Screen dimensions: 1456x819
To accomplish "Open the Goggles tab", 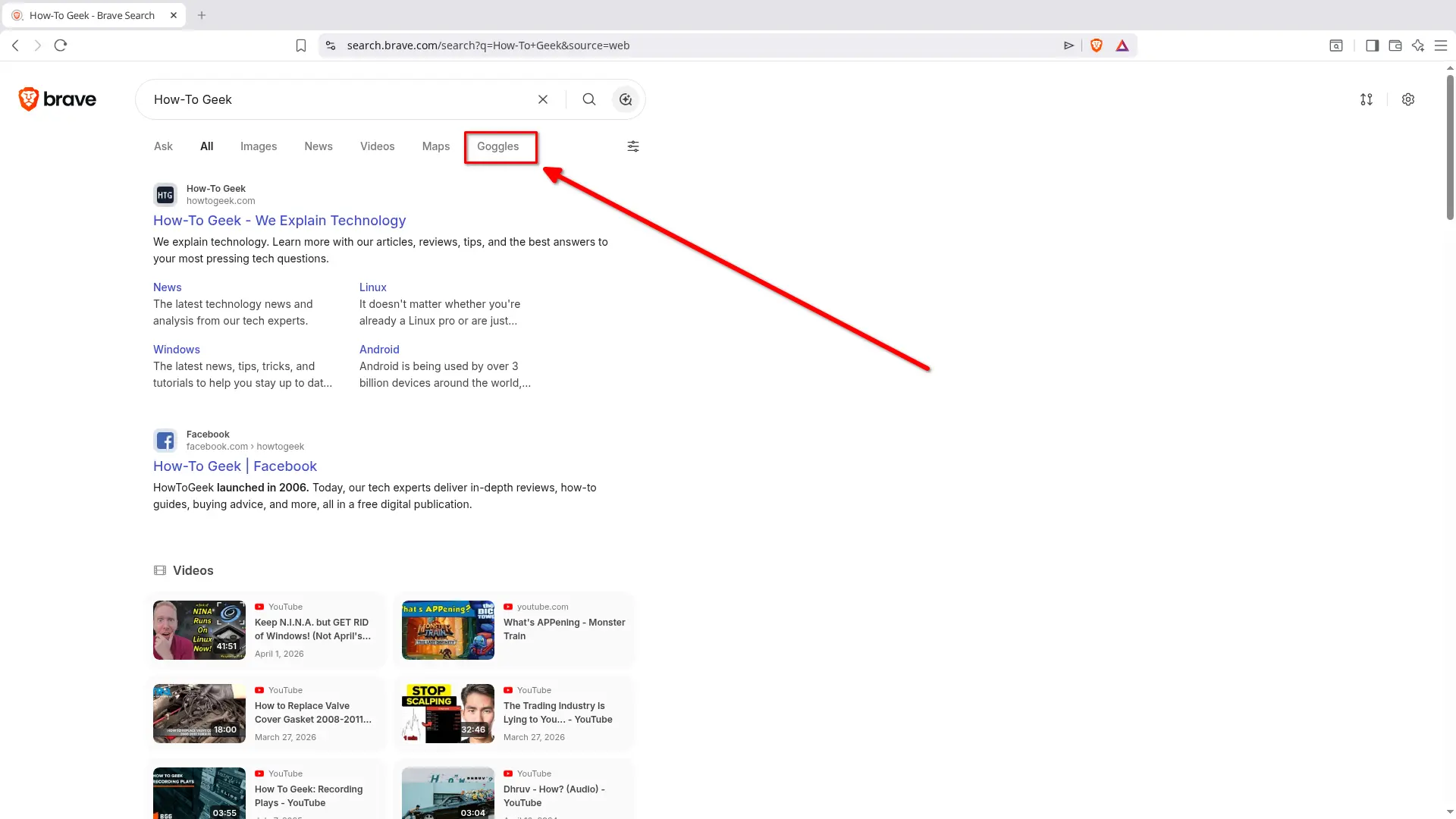I will [x=498, y=146].
